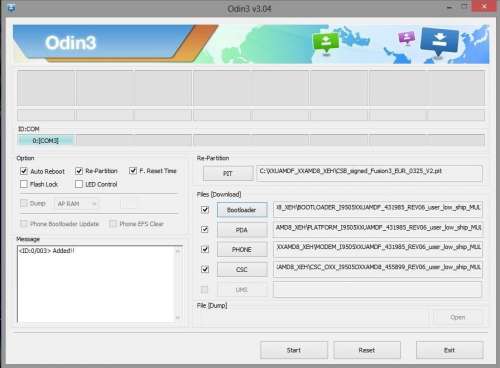Toggle the Re-Partition checkbox
The image size is (500, 368).
(79, 171)
